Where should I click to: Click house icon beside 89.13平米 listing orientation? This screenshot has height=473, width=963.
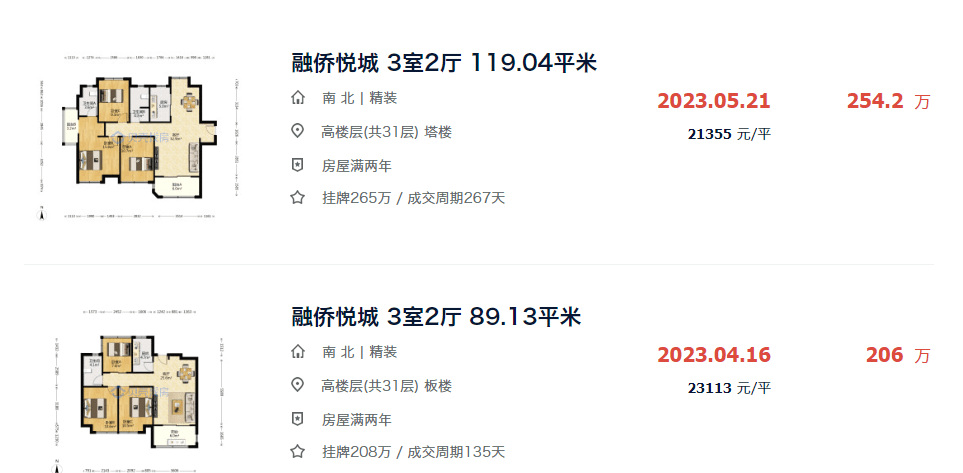298,352
